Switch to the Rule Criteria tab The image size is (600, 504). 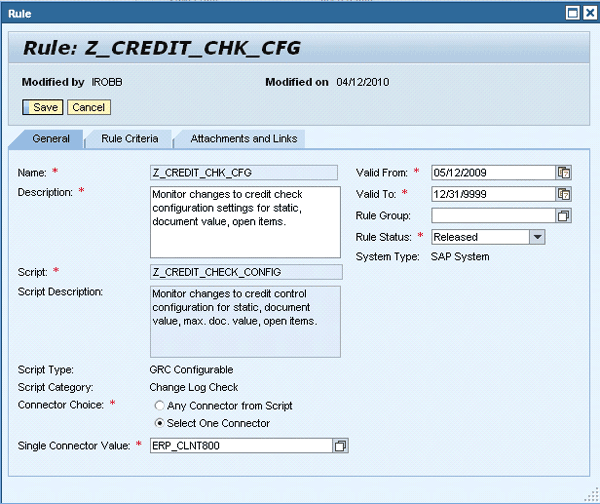pyautogui.click(x=129, y=139)
